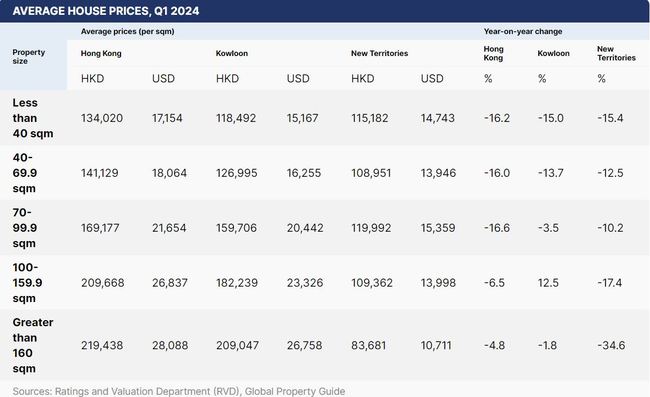650x397 pixels.
Task: Click the 16,255 Kowloon USD value
Action: tap(304, 173)
